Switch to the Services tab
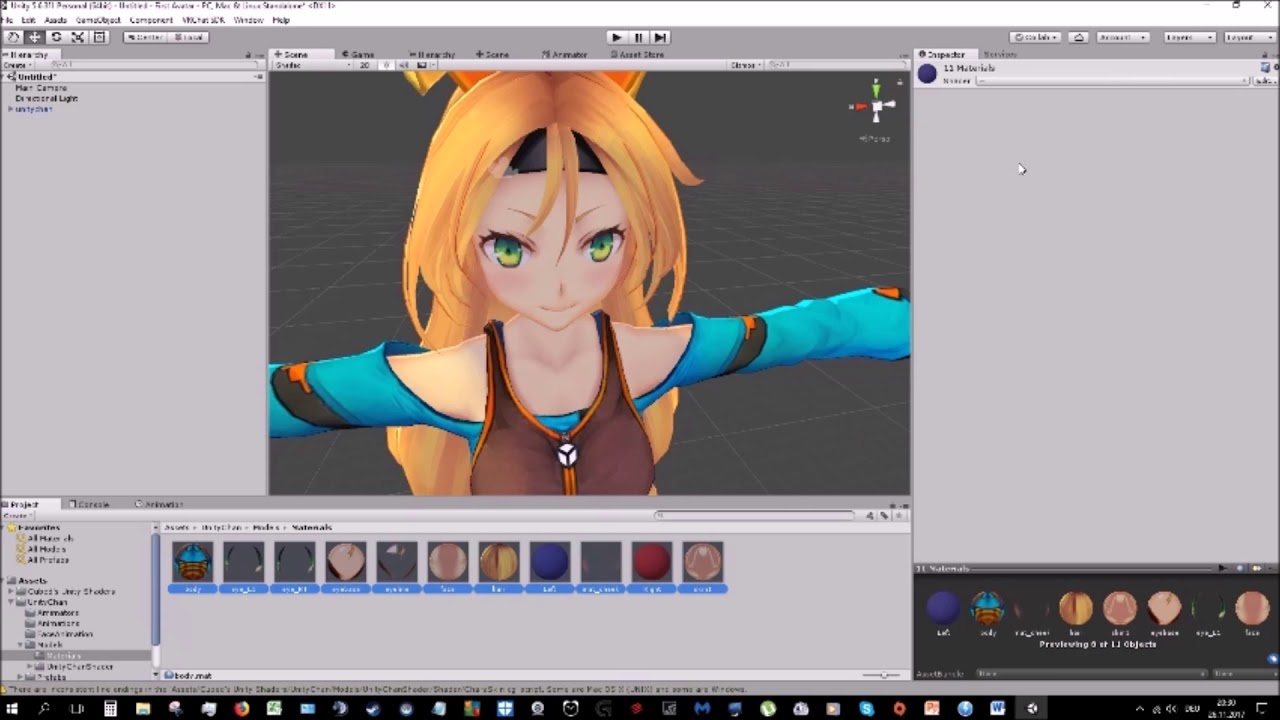This screenshot has width=1280, height=720. coord(1000,54)
